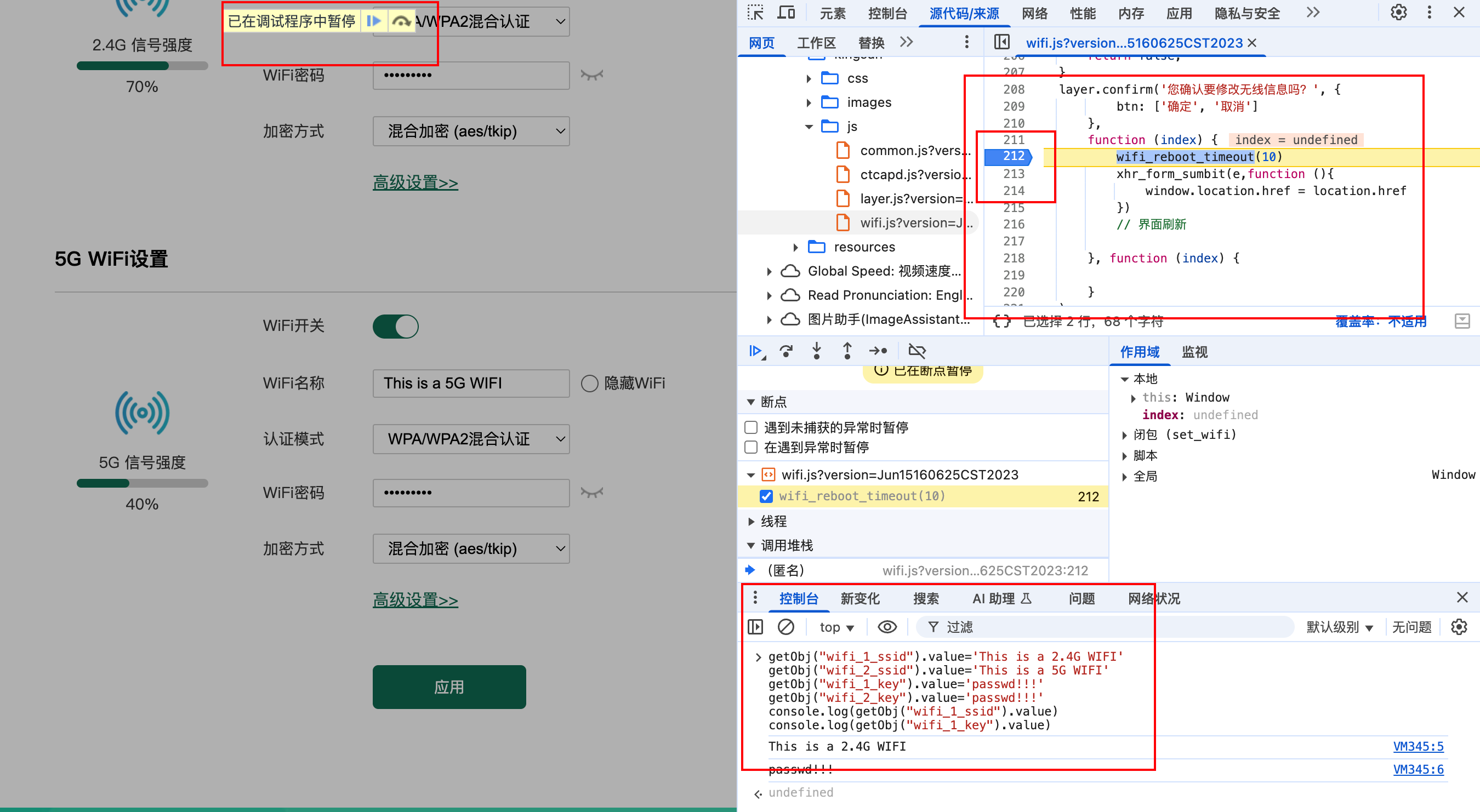Uncheck the wifi_reboot_timeout(10) breakpoint checkbox

[766, 496]
